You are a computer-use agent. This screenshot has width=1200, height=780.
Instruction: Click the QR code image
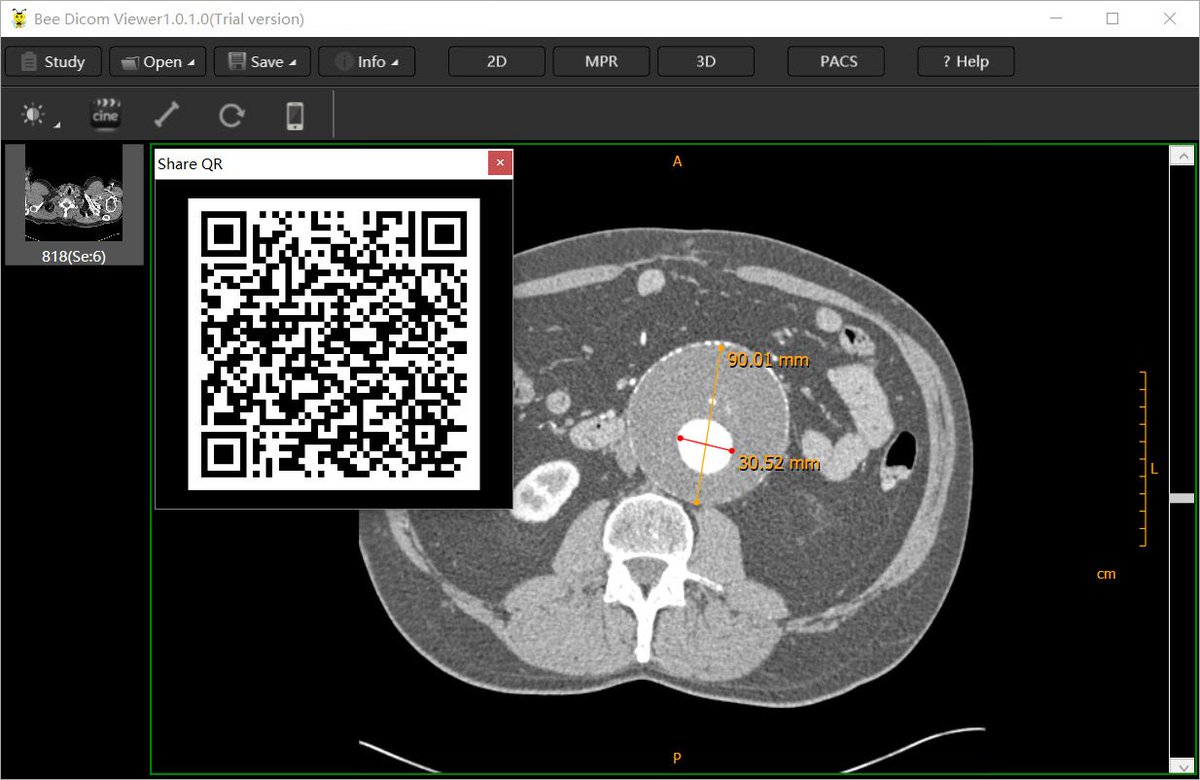click(334, 344)
